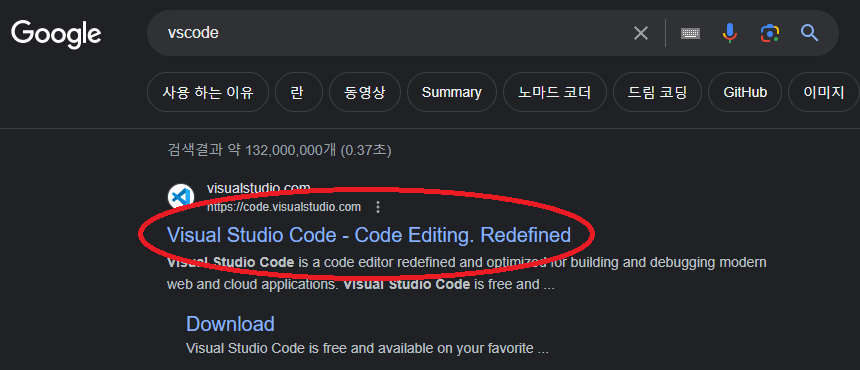Click the magnifier search button

click(810, 33)
